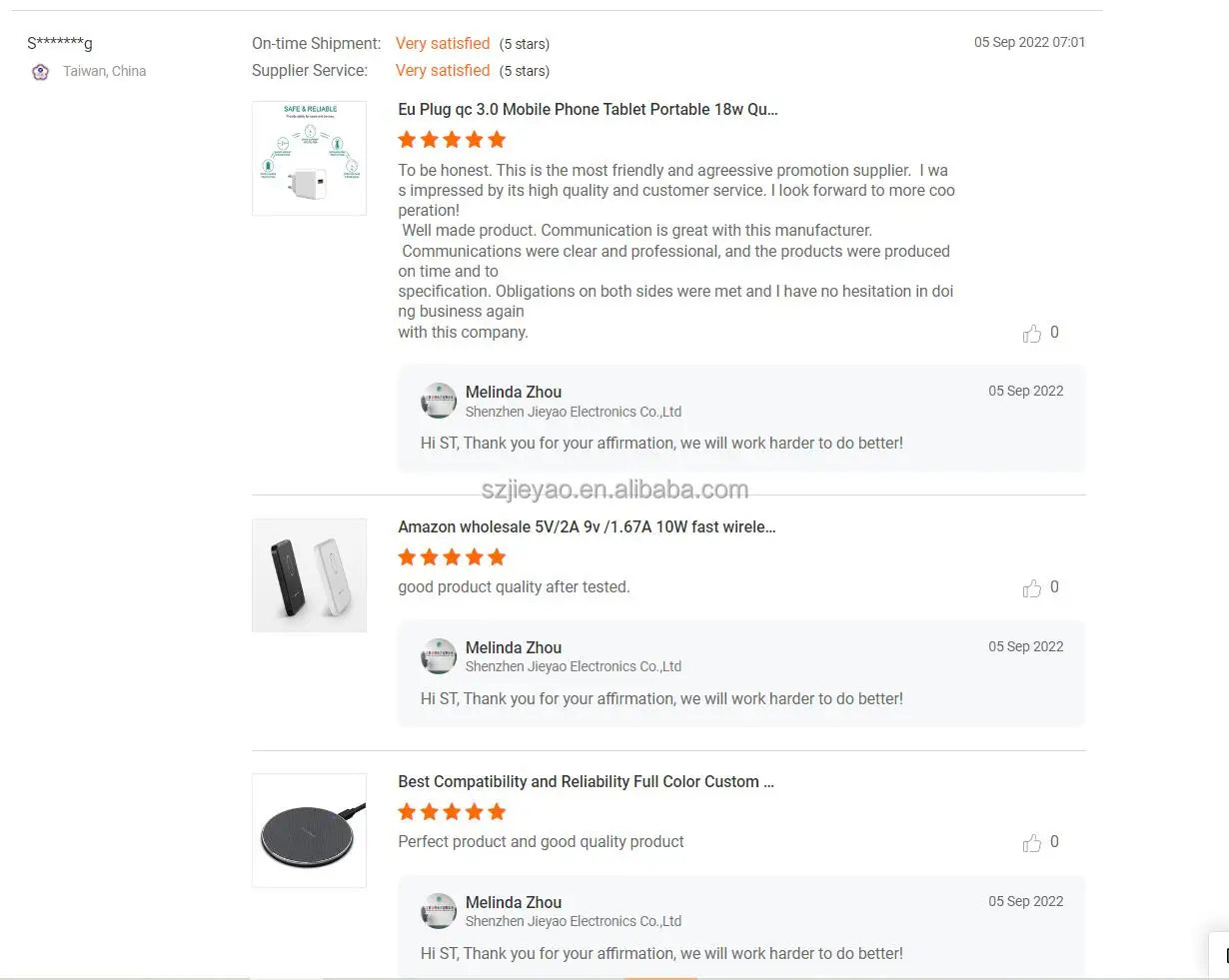Open the wireless power bank product image
The image size is (1229, 980).
pos(309,575)
